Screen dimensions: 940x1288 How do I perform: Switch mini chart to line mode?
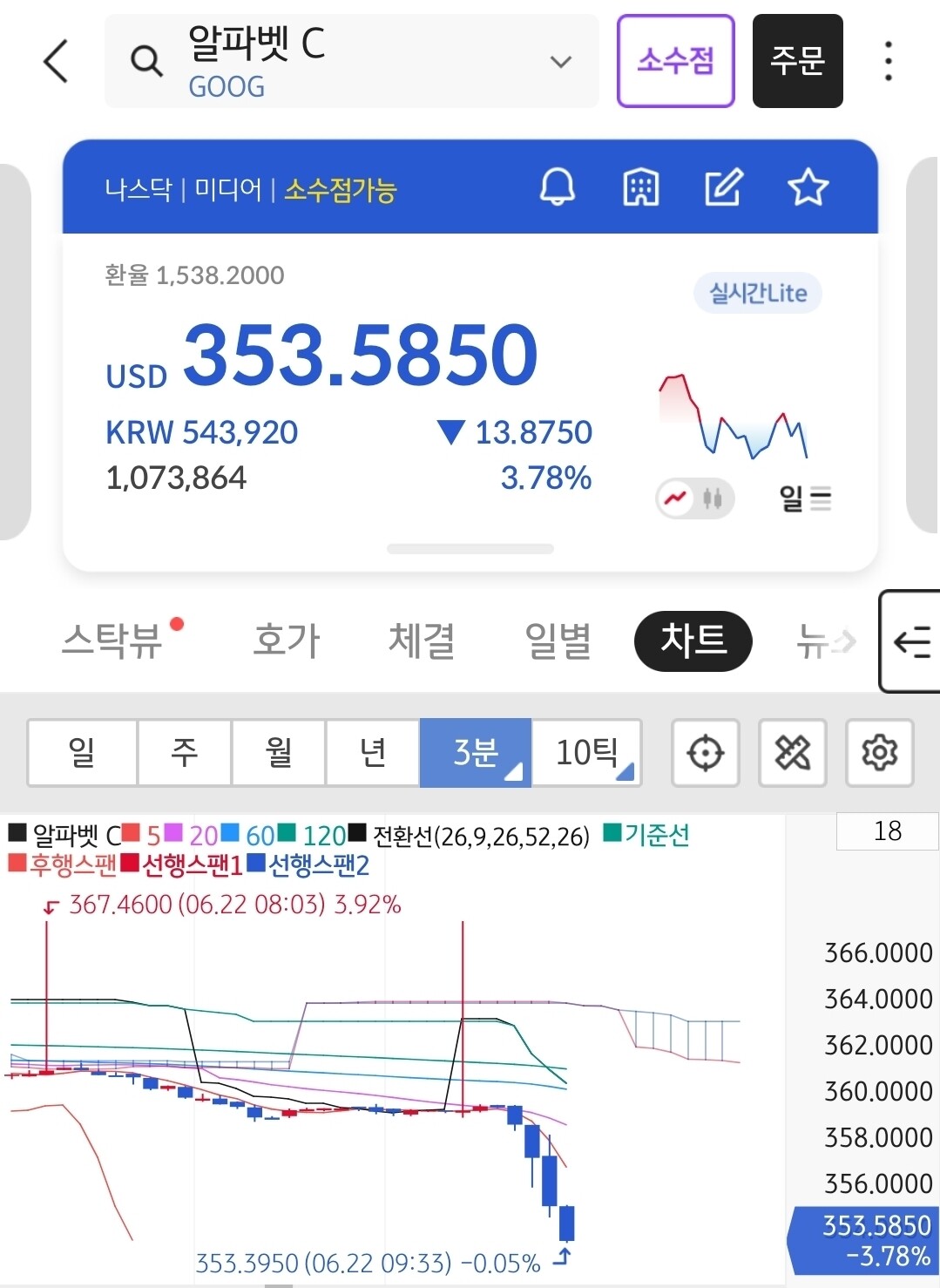tap(676, 498)
